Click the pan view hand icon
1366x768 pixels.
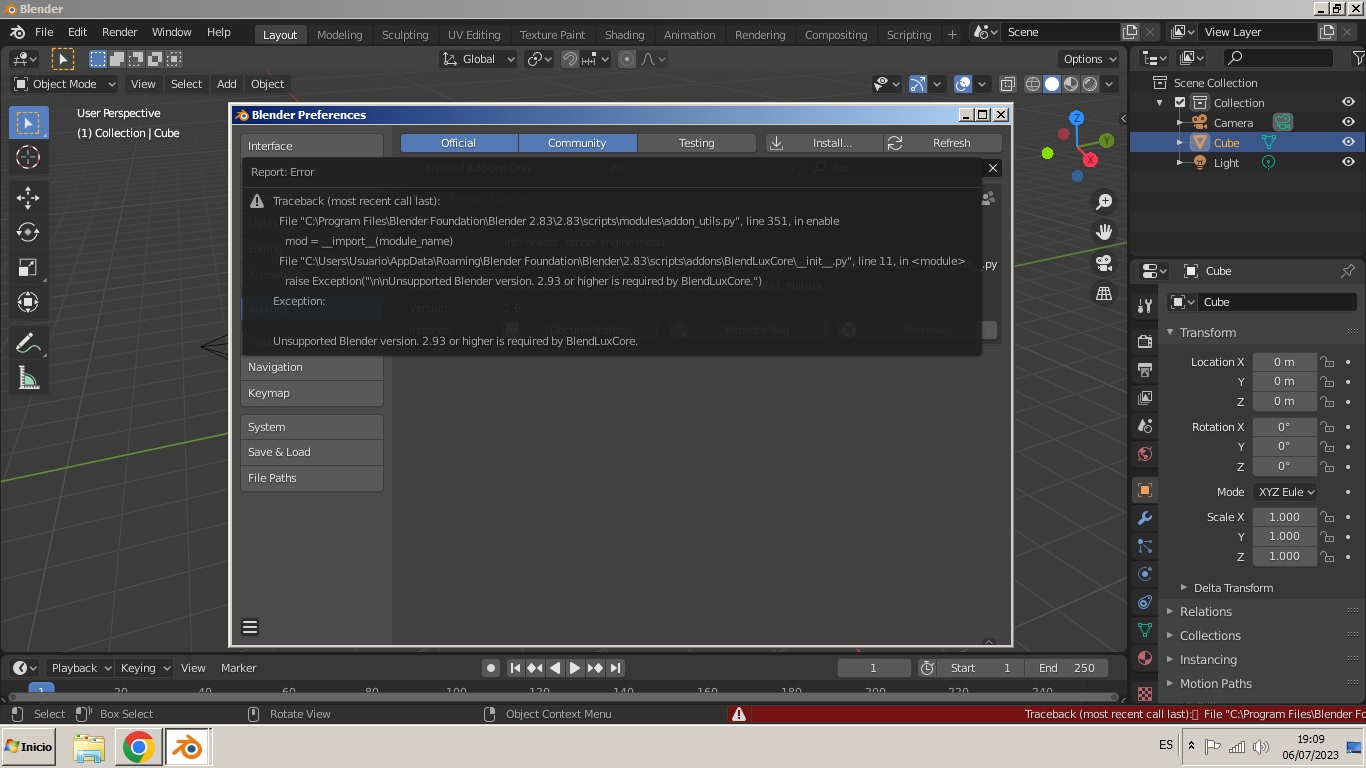pyautogui.click(x=1104, y=232)
